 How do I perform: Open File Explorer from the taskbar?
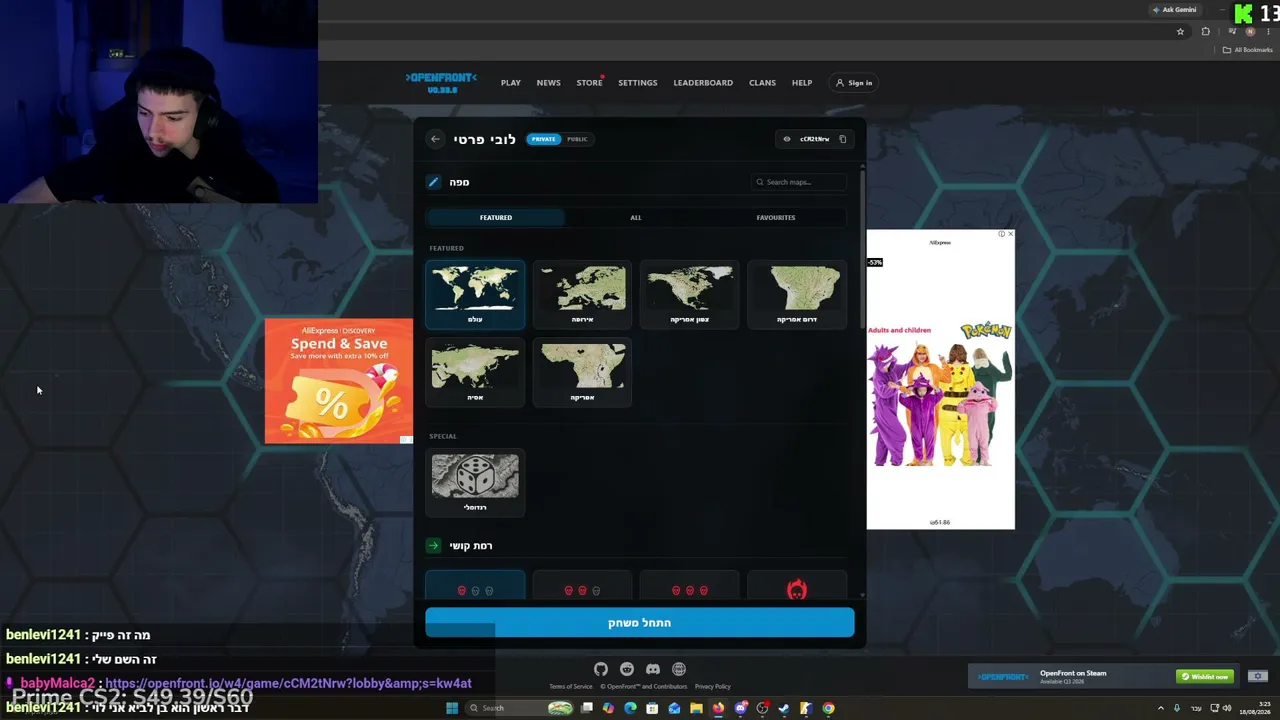pos(696,708)
